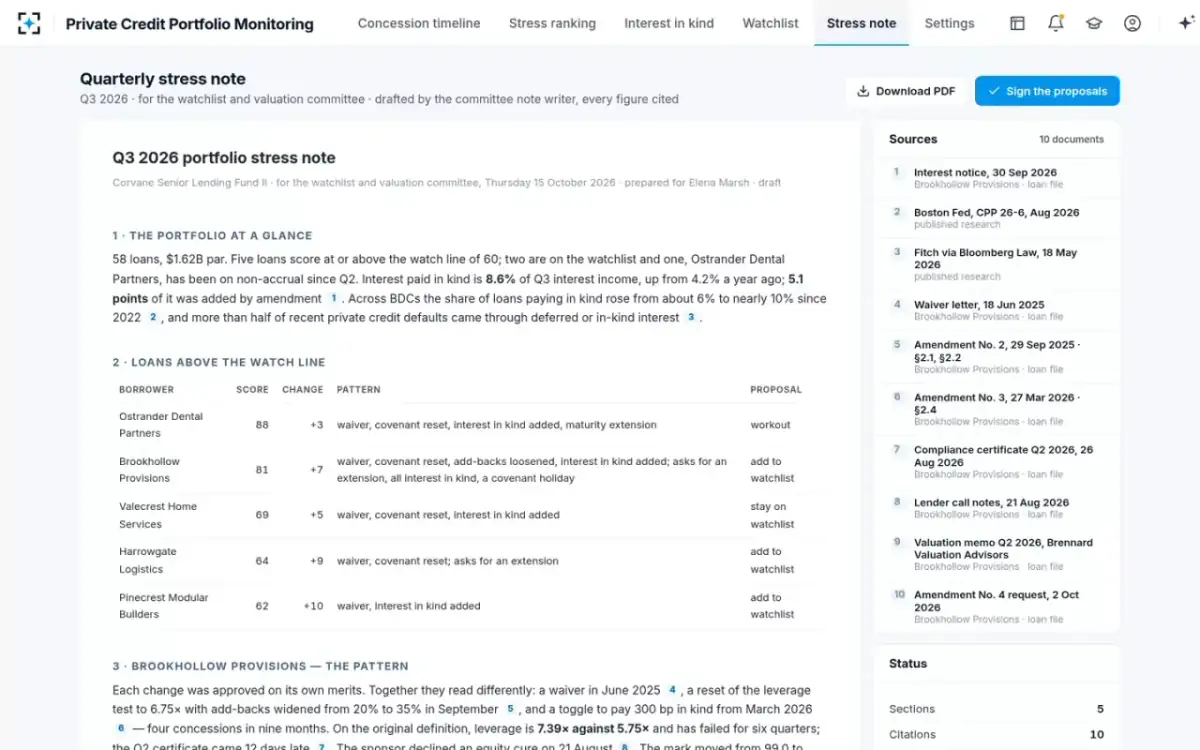The height and width of the screenshot is (750, 1200).
Task: Select the Watchlist tab
Action: (x=770, y=23)
